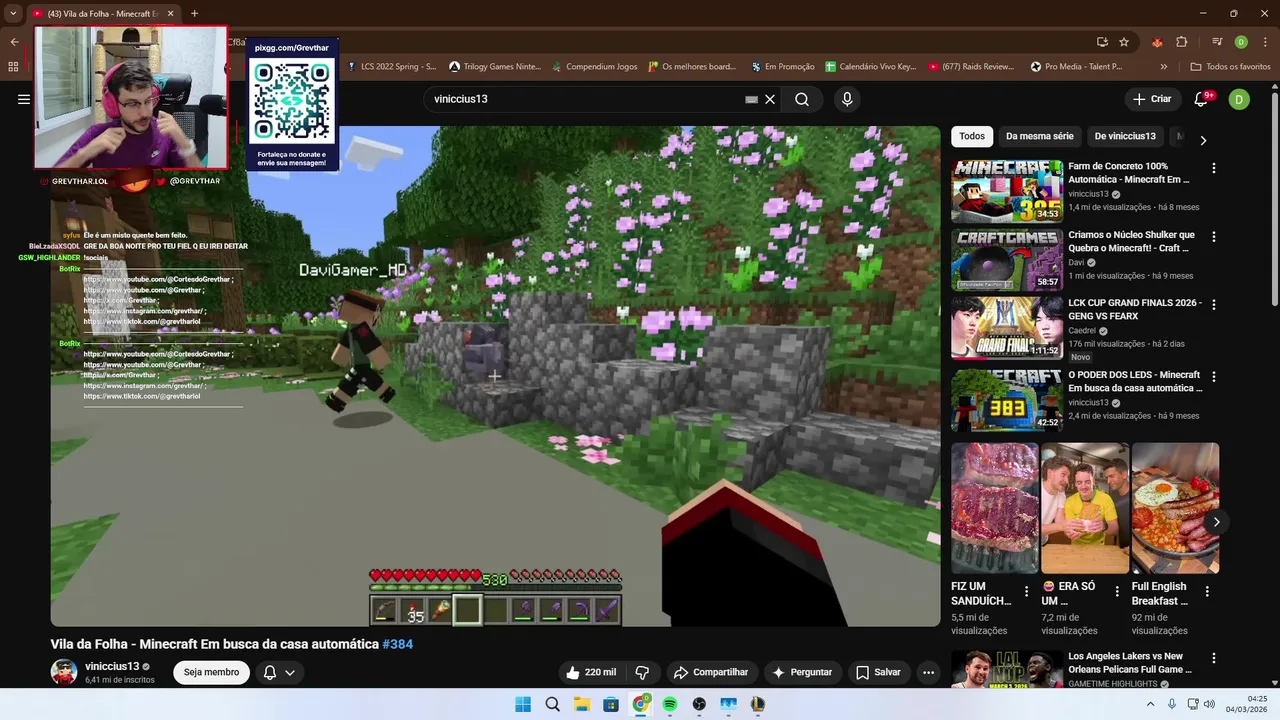Viewport: 1280px width, 720px height.
Task: Open LCK CUP GRAND FINALS 2026 video title
Action: [x=1135, y=309]
